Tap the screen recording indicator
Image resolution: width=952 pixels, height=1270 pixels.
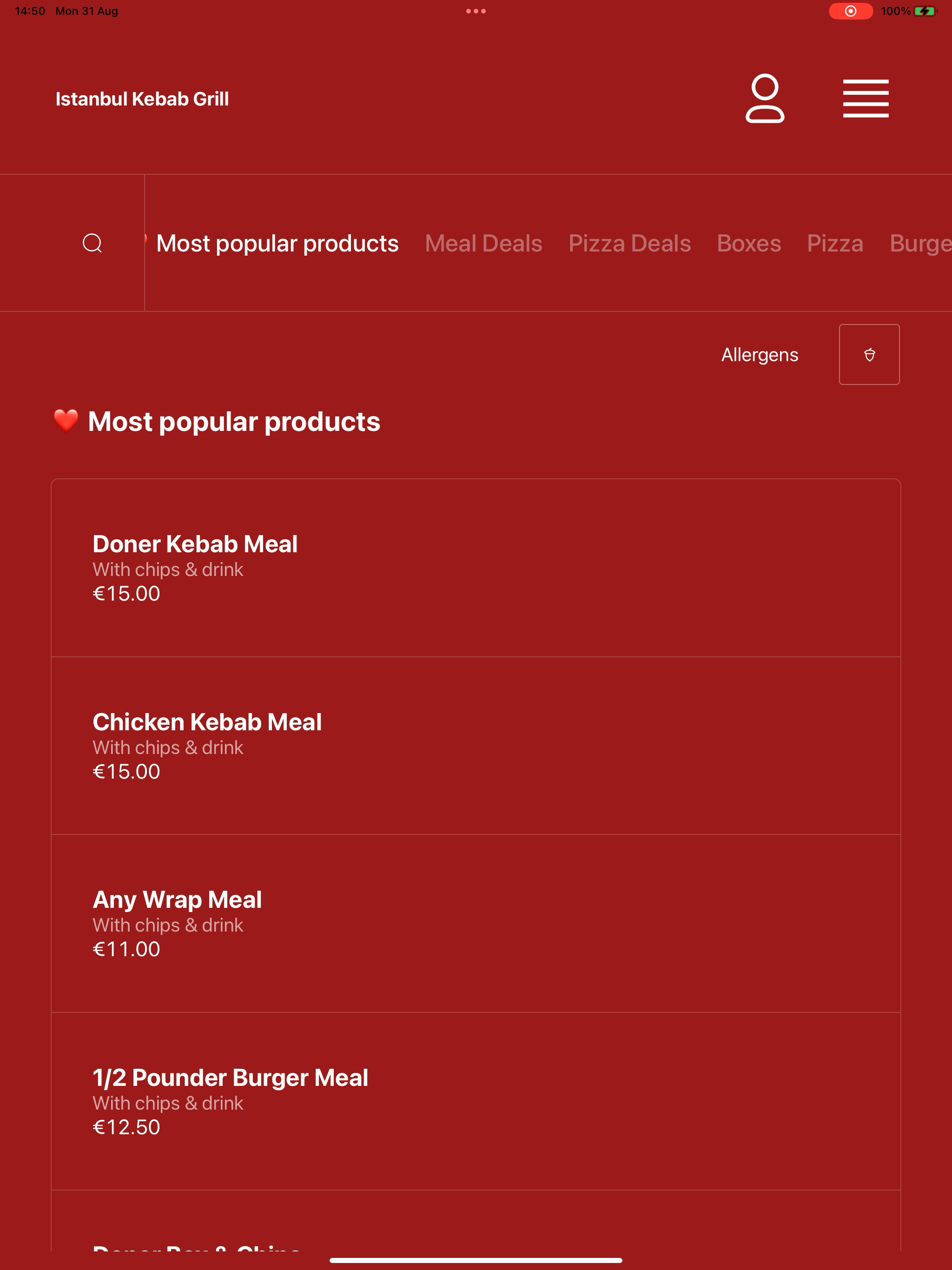(850, 11)
